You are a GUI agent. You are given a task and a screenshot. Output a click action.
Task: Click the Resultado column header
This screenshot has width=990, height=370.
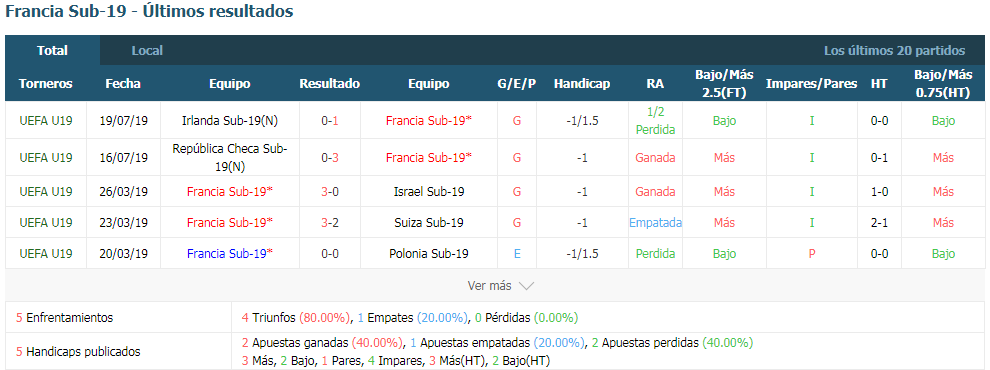coord(330,83)
